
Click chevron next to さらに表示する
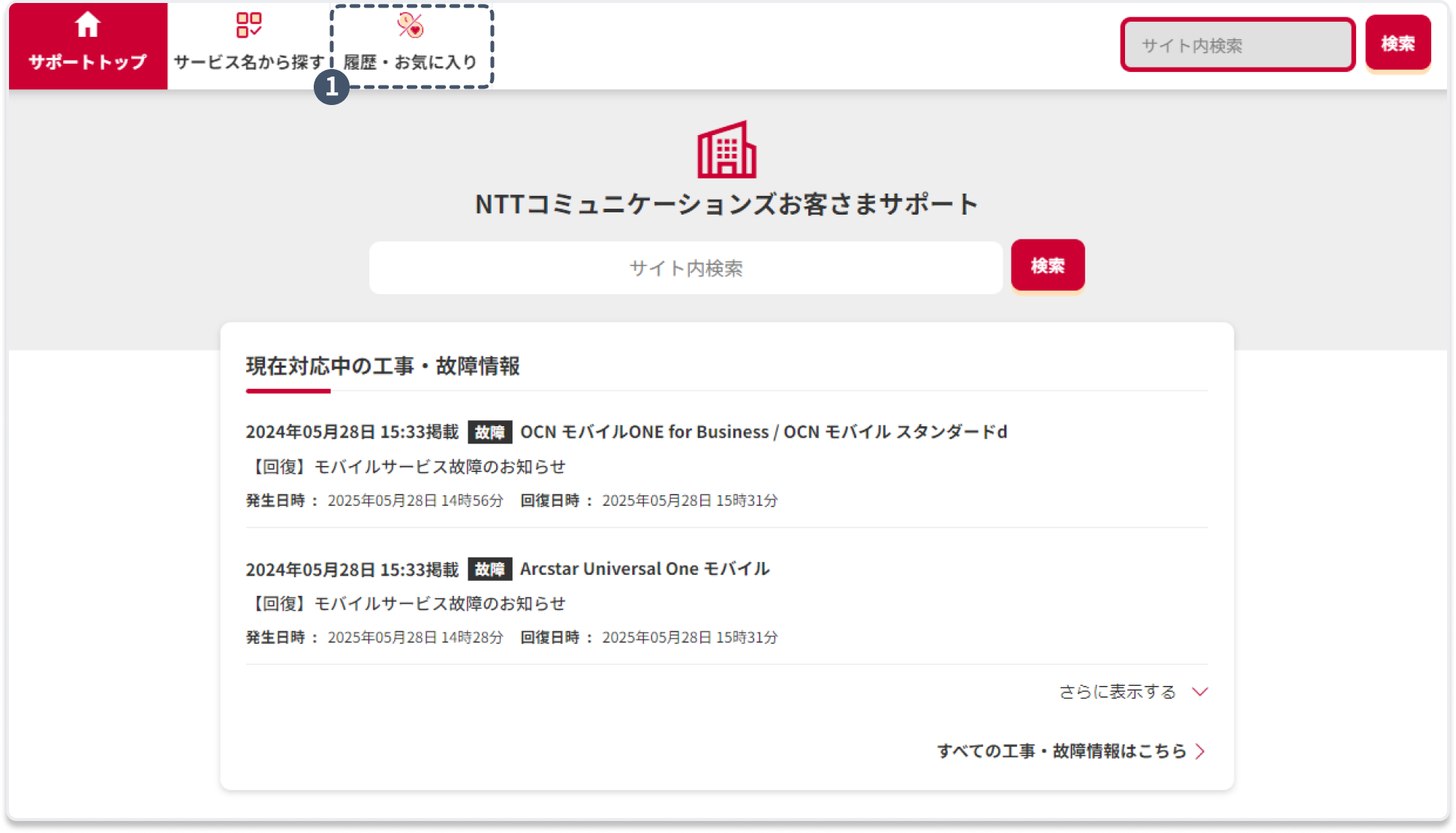[1200, 692]
